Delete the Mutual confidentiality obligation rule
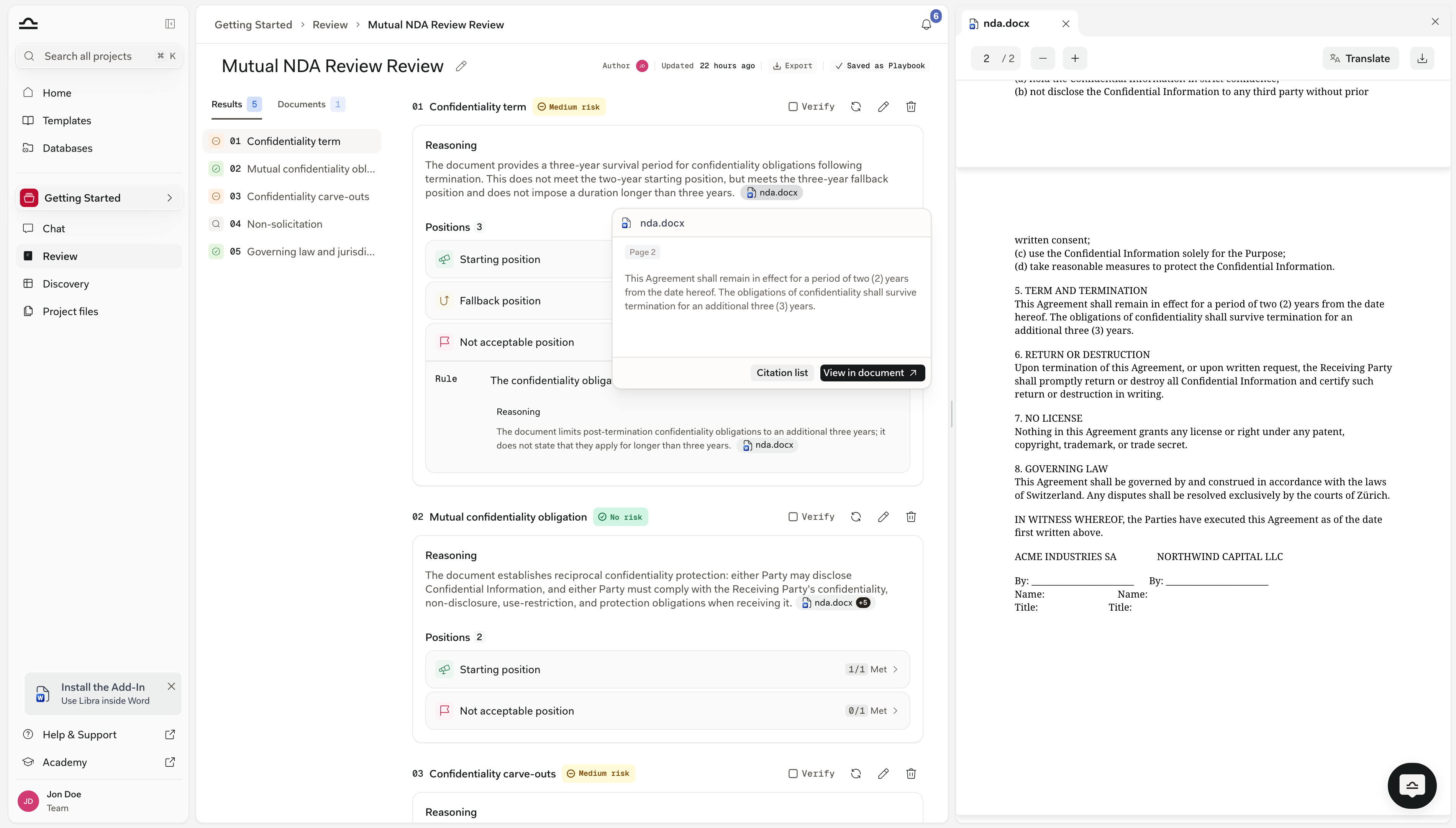 pyautogui.click(x=911, y=517)
